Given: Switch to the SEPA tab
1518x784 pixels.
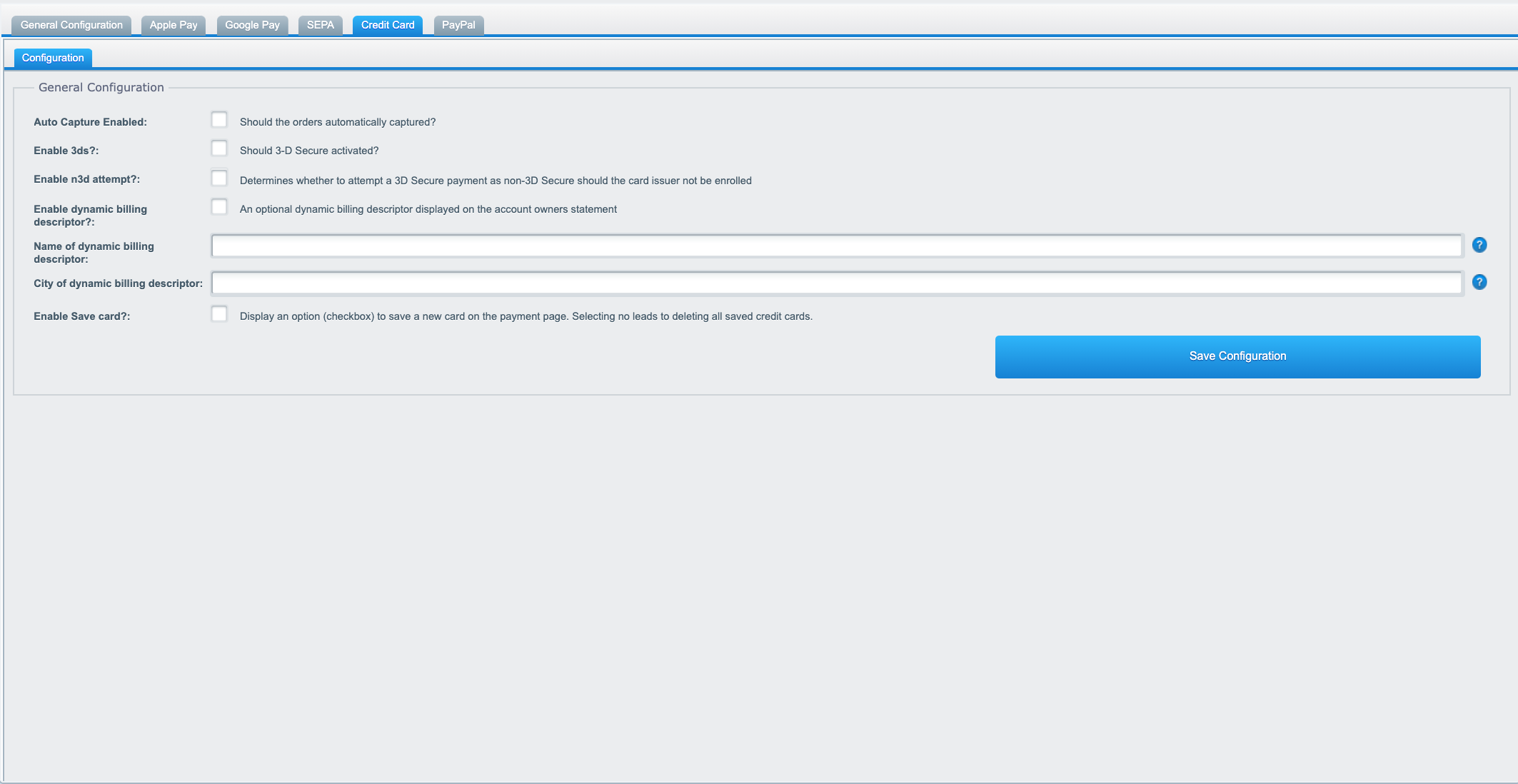Looking at the screenshot, I should coord(321,25).
